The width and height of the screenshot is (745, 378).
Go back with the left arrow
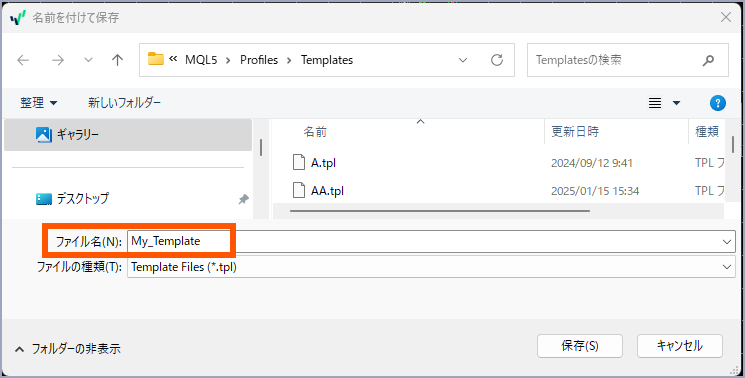pos(23,60)
